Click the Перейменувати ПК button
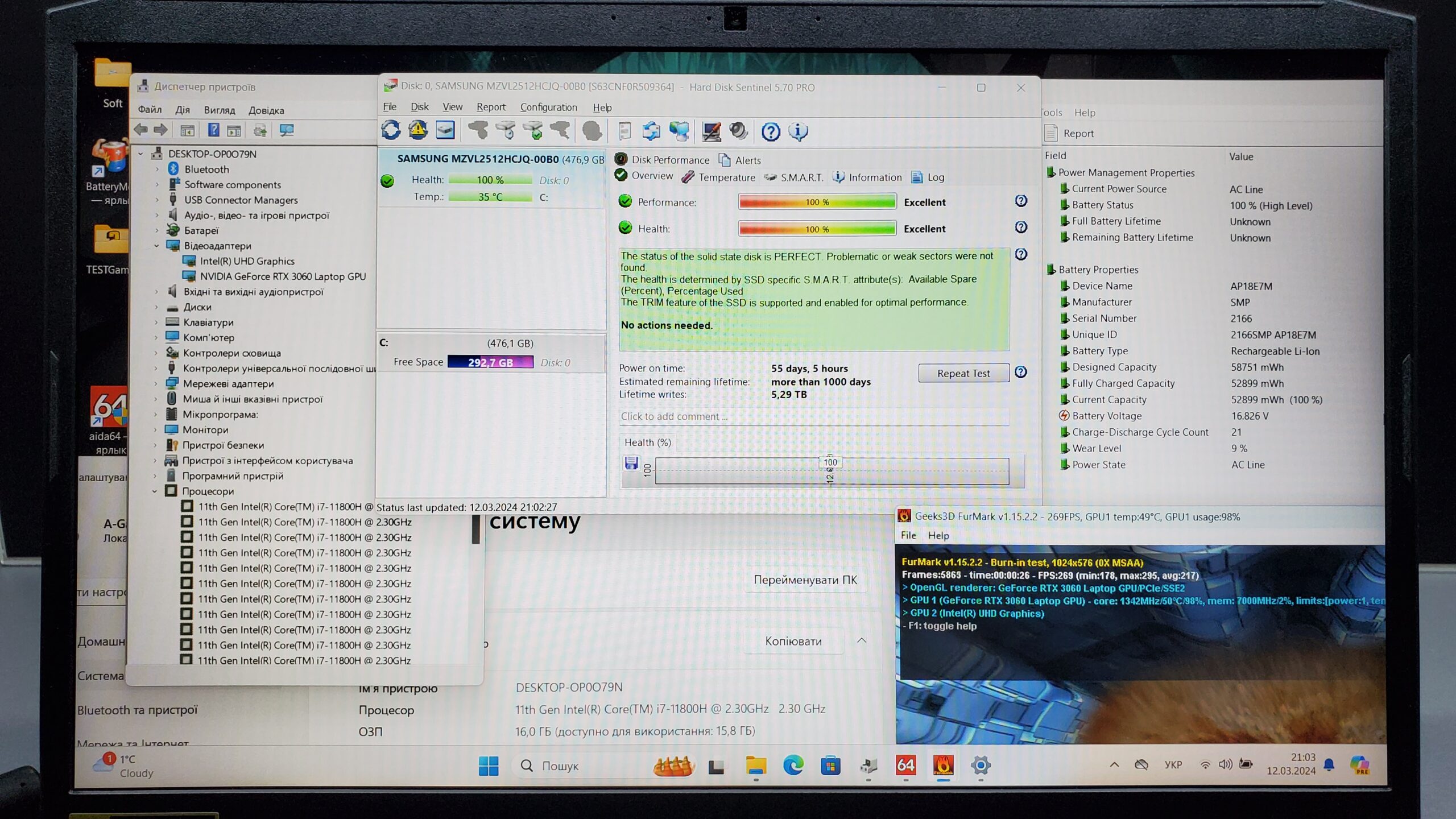The image size is (1456, 819). (805, 580)
